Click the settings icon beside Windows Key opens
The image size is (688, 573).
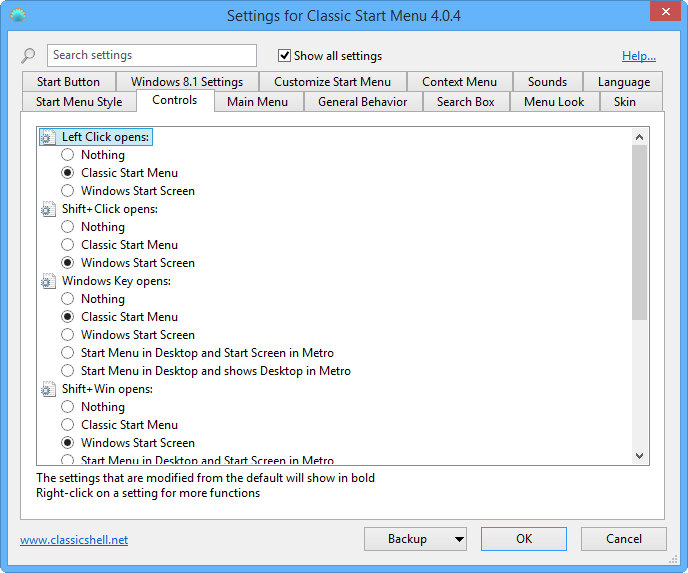[48, 281]
